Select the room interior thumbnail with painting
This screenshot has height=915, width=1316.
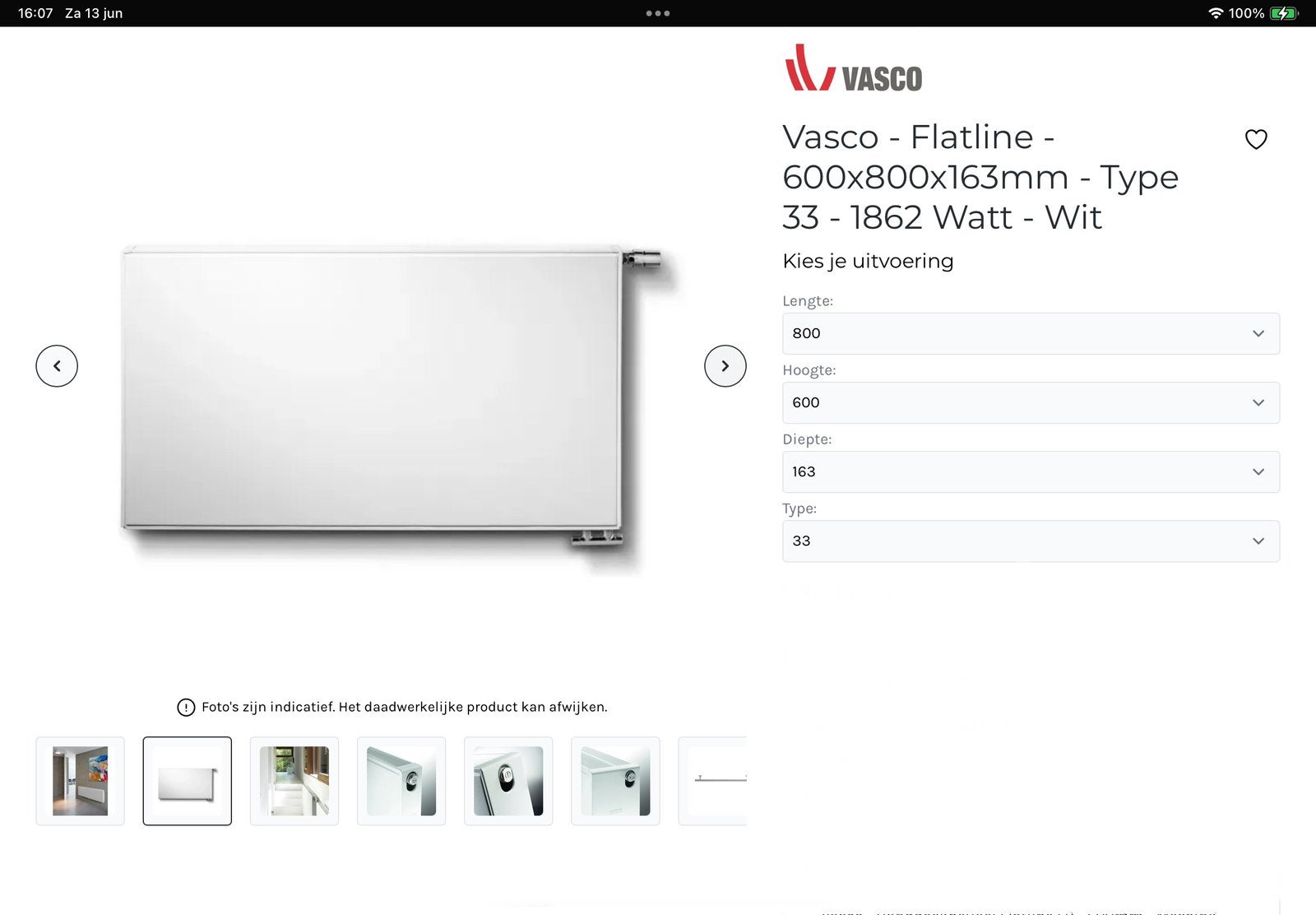[x=80, y=781]
